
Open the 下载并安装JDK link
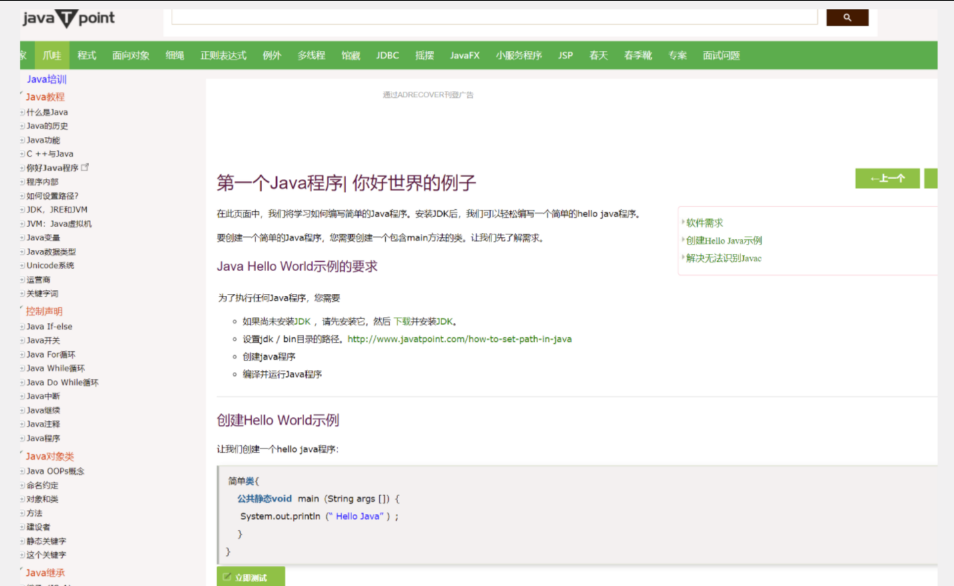click(423, 321)
